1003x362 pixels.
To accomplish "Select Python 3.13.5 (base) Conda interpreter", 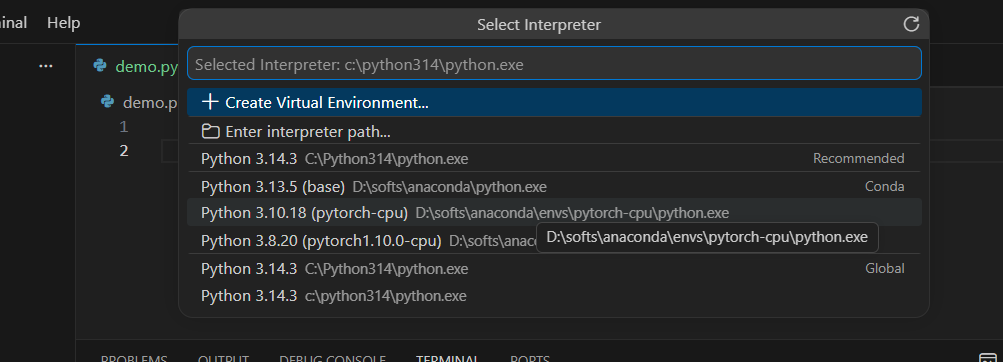I will 554,186.
